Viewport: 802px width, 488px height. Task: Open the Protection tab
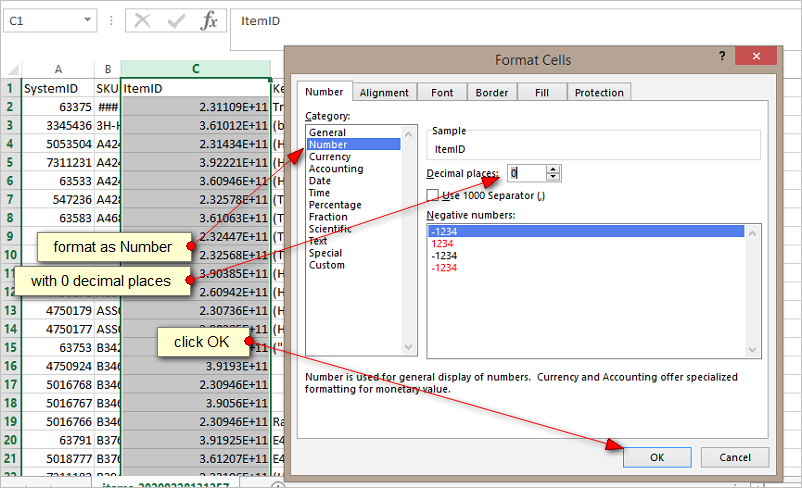pos(599,92)
